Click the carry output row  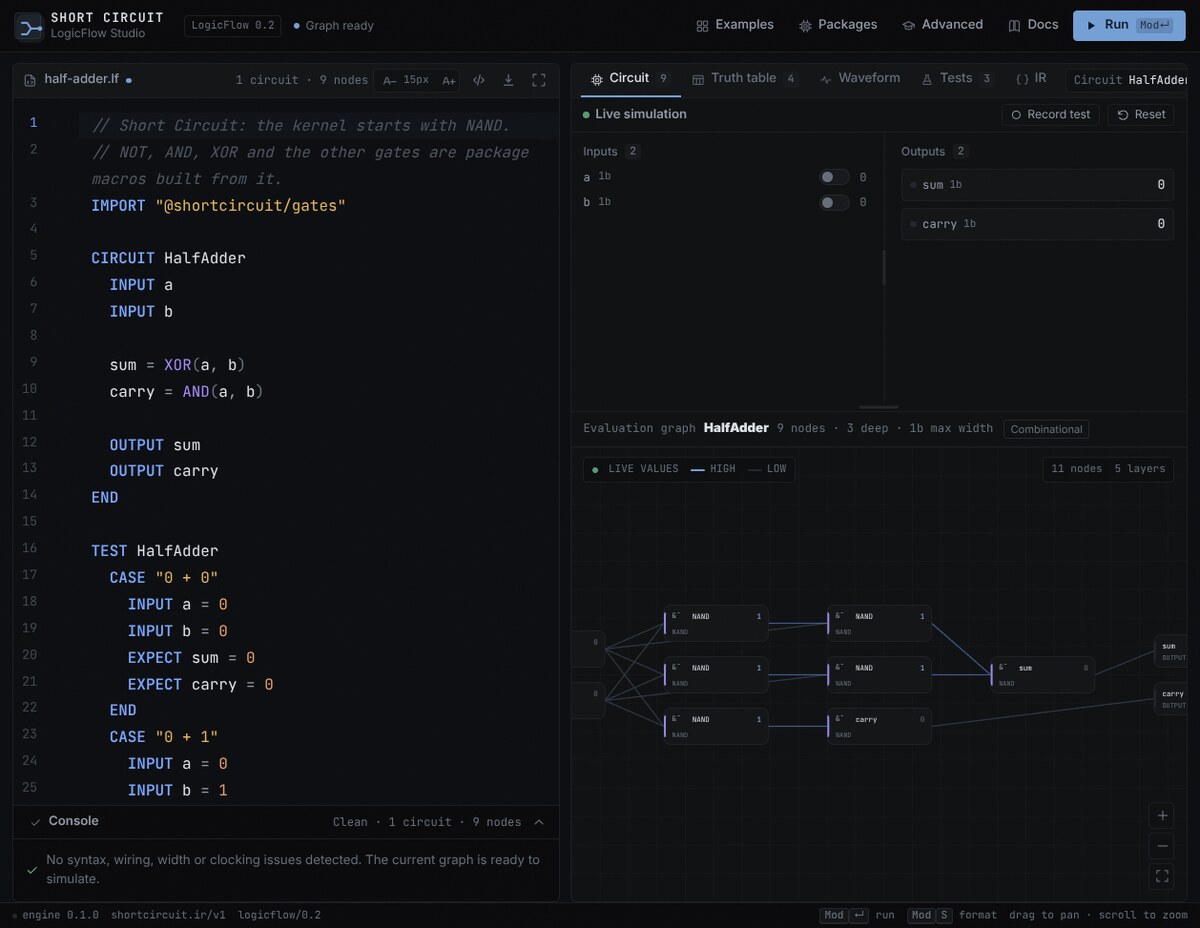tap(1037, 224)
